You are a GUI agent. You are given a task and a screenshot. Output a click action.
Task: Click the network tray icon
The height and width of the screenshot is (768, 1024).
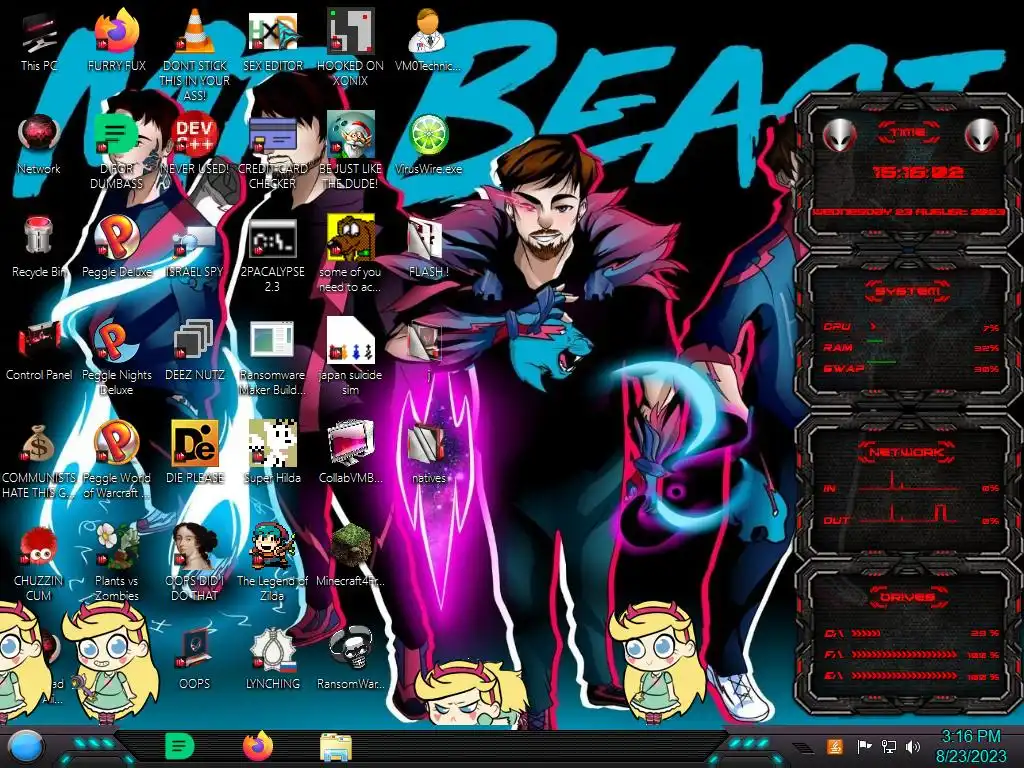click(x=888, y=746)
